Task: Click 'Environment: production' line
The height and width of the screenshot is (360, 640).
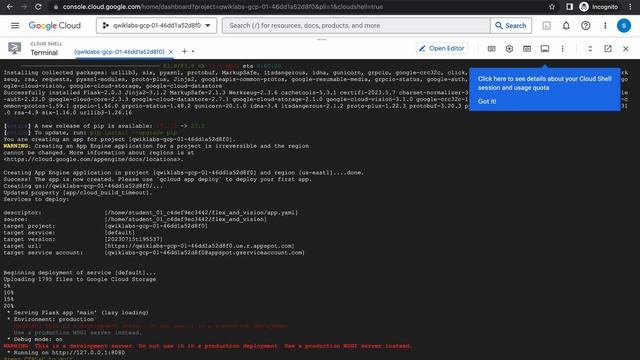Action: coord(51,319)
